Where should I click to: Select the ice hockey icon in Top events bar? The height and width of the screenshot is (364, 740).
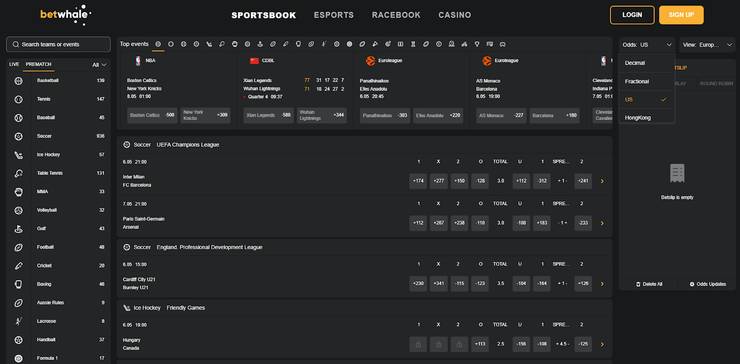209,44
